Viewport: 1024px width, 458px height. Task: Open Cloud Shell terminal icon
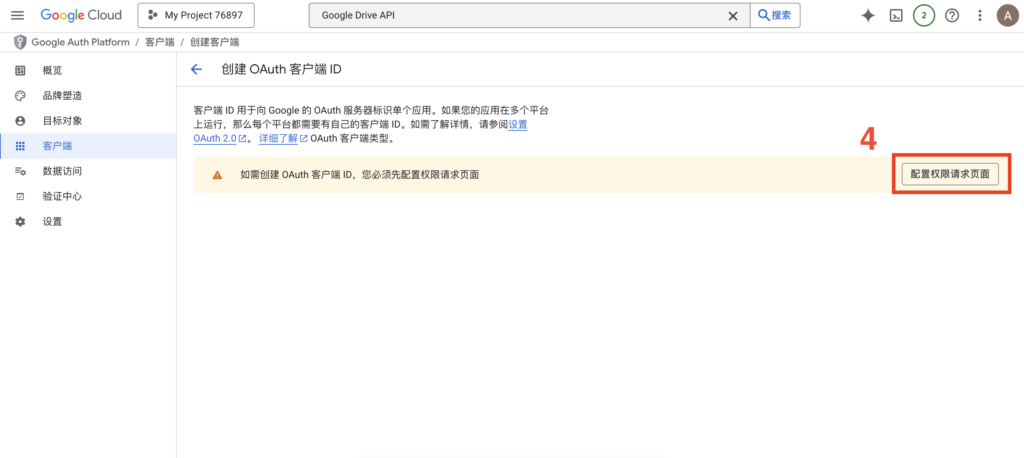tap(897, 15)
